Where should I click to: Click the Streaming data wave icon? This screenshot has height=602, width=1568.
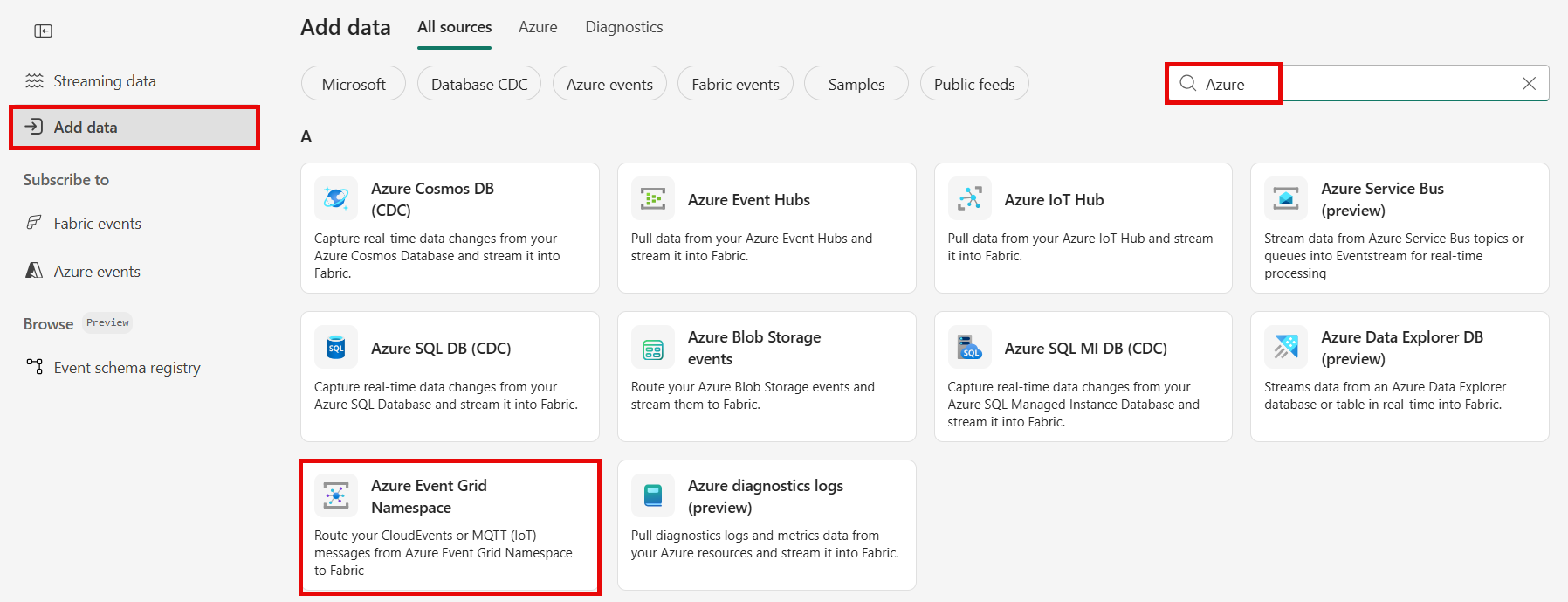(x=34, y=80)
